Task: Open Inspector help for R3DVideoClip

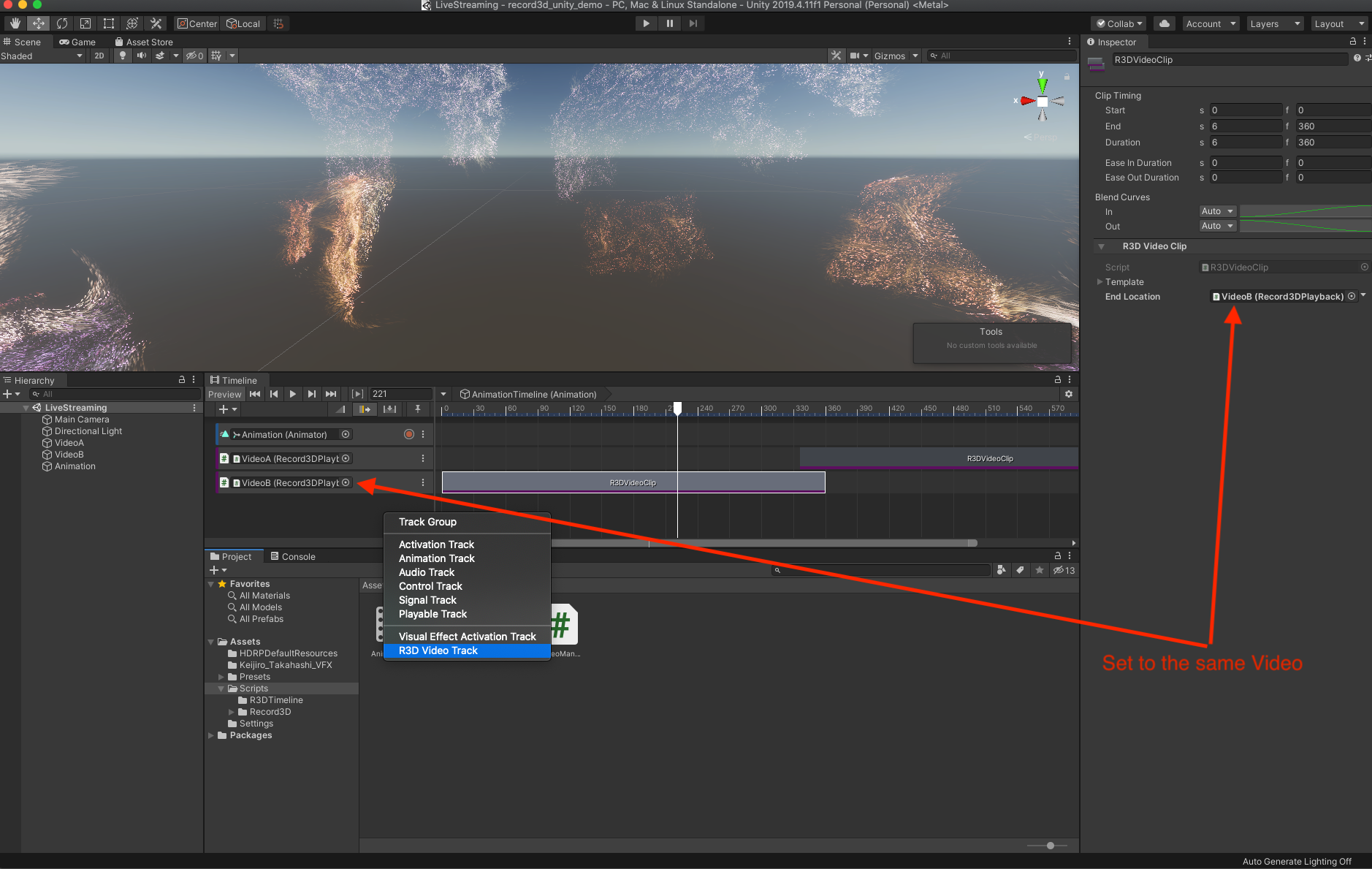Action: 1357,58
